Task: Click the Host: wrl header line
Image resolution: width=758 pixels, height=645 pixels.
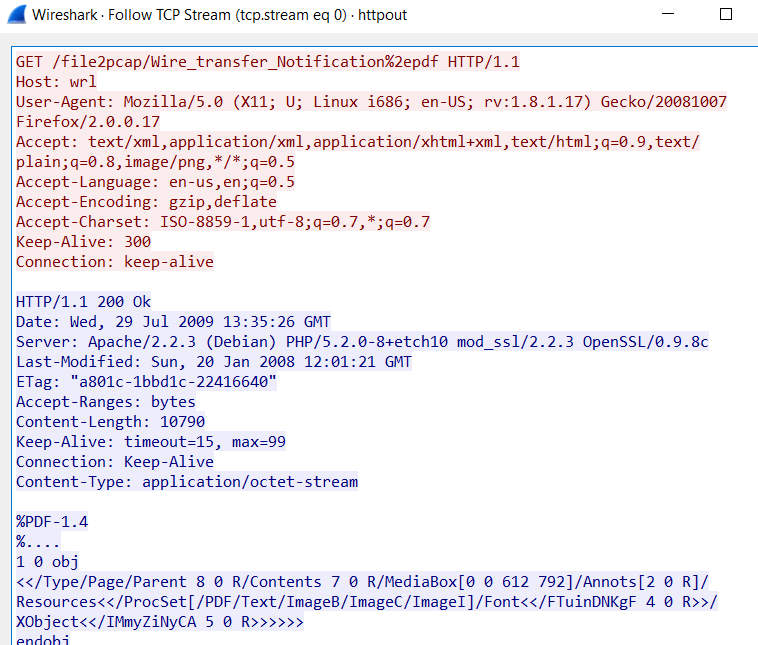Action: (x=56, y=82)
